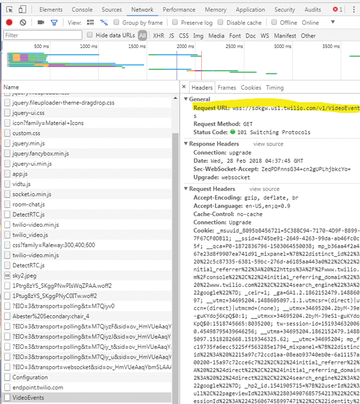
Task: Open the Security tab
Action: pyautogui.click(x=285, y=10)
